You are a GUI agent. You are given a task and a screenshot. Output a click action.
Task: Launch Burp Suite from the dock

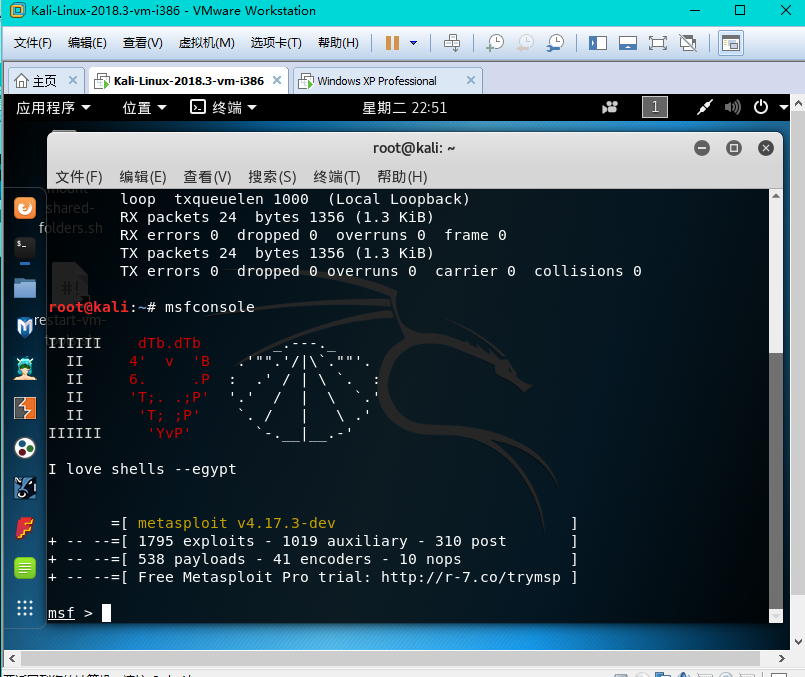coord(25,408)
